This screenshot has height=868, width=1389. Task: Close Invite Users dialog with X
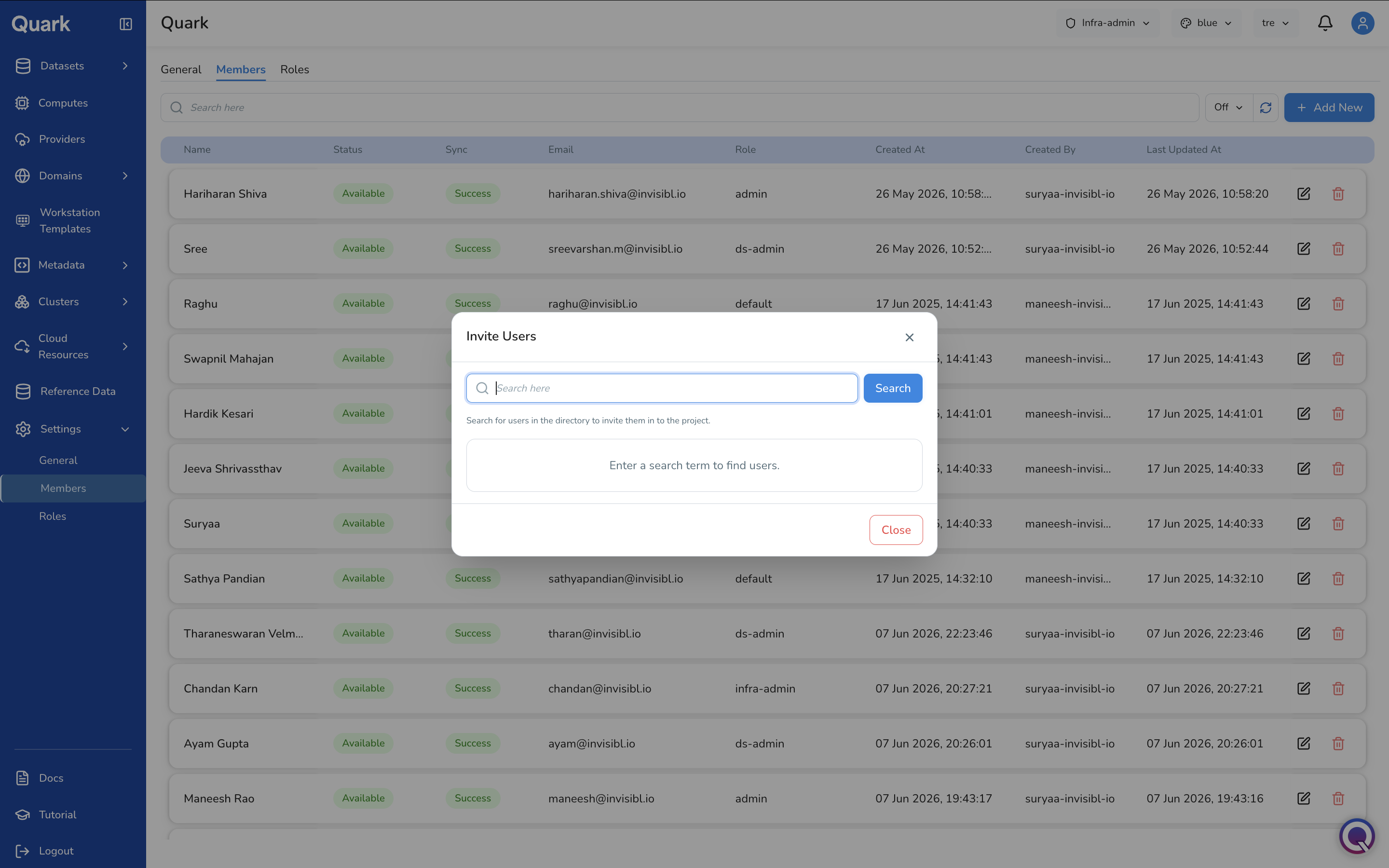coord(909,338)
